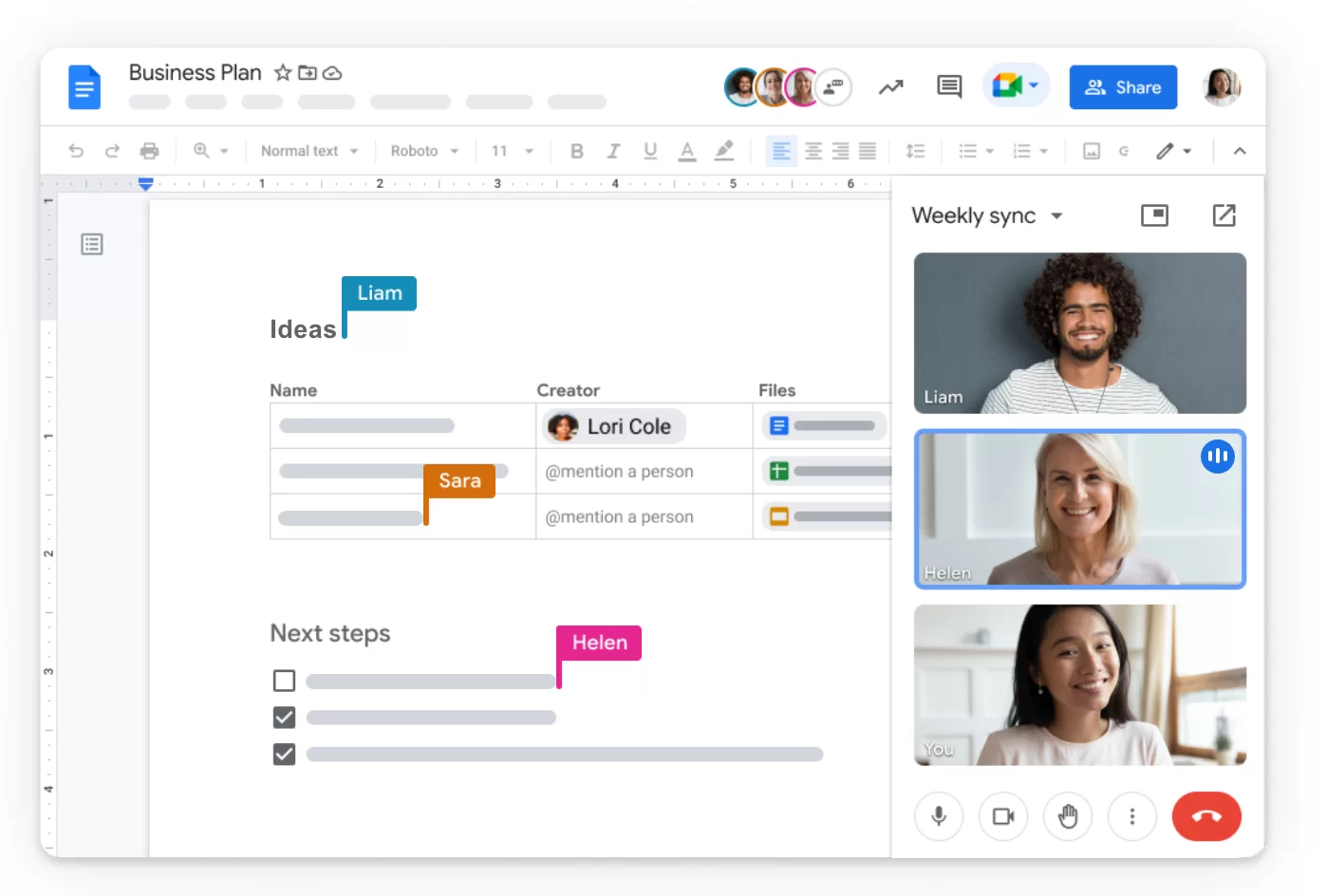The height and width of the screenshot is (896, 1327).
Task: Open the activity dashboard trend icon
Action: (890, 87)
